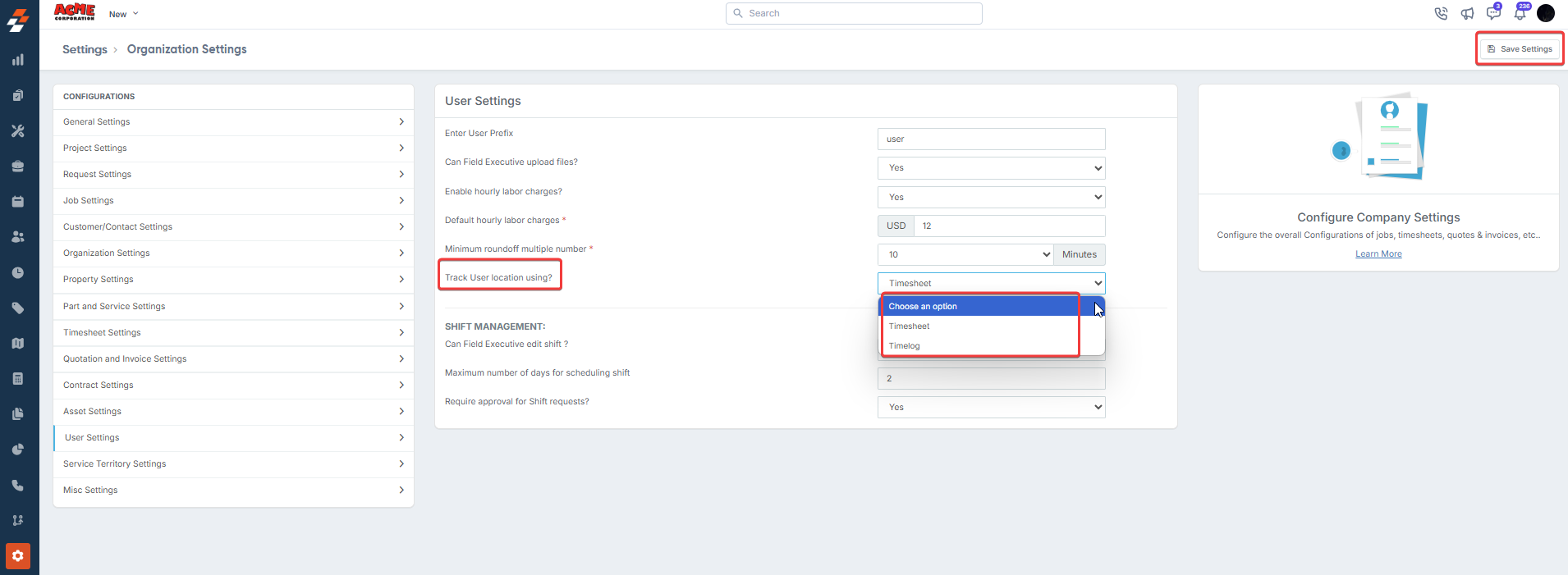Open the calculator icon in the sidebar

click(x=18, y=378)
